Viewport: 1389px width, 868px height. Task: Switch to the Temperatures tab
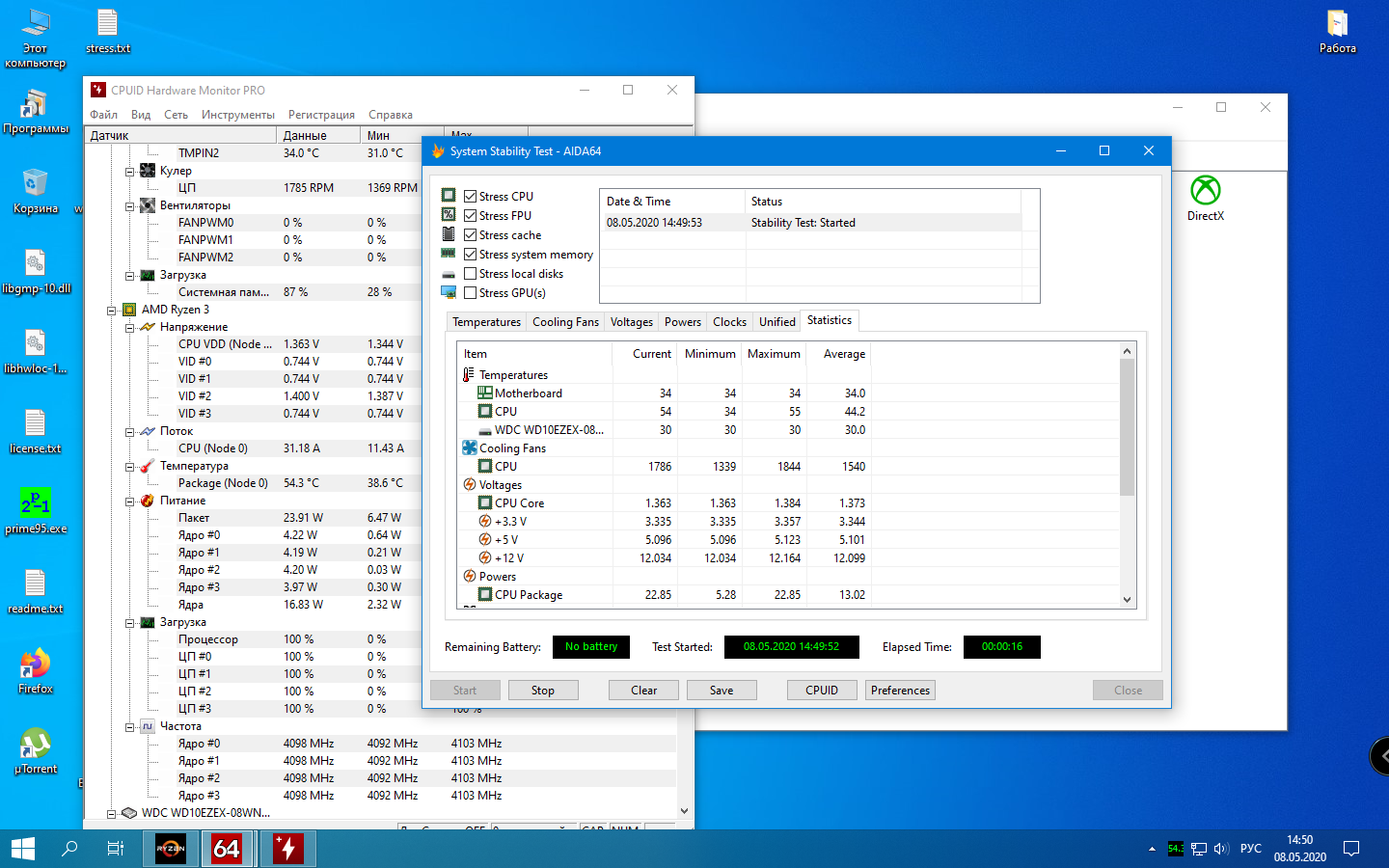click(x=486, y=322)
